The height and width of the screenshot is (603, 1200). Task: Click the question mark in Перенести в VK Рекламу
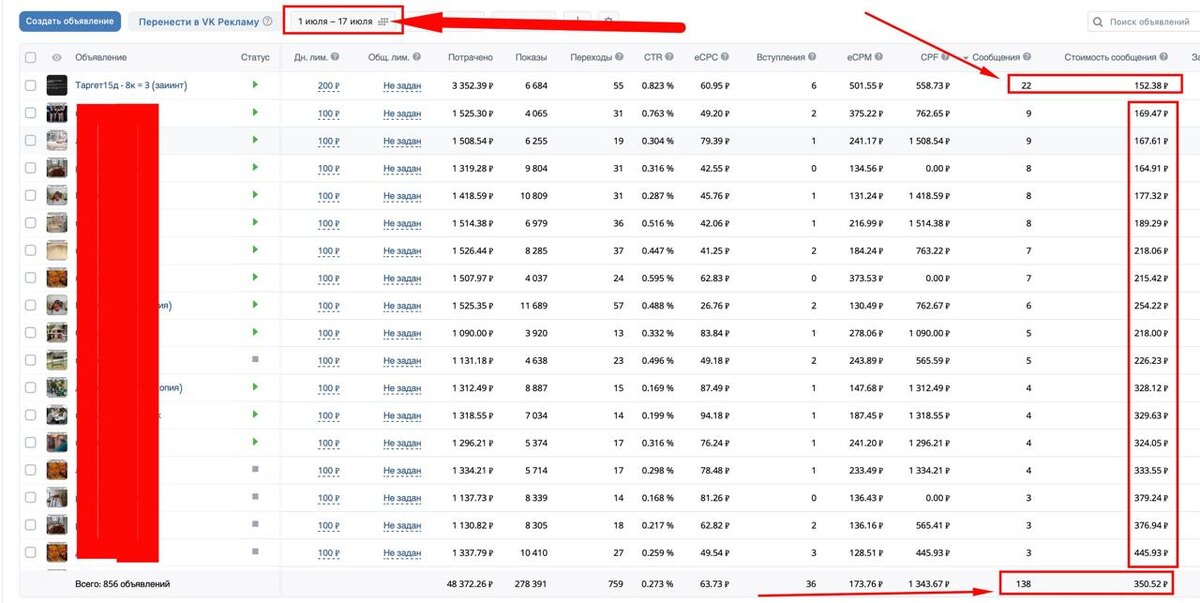click(x=267, y=21)
